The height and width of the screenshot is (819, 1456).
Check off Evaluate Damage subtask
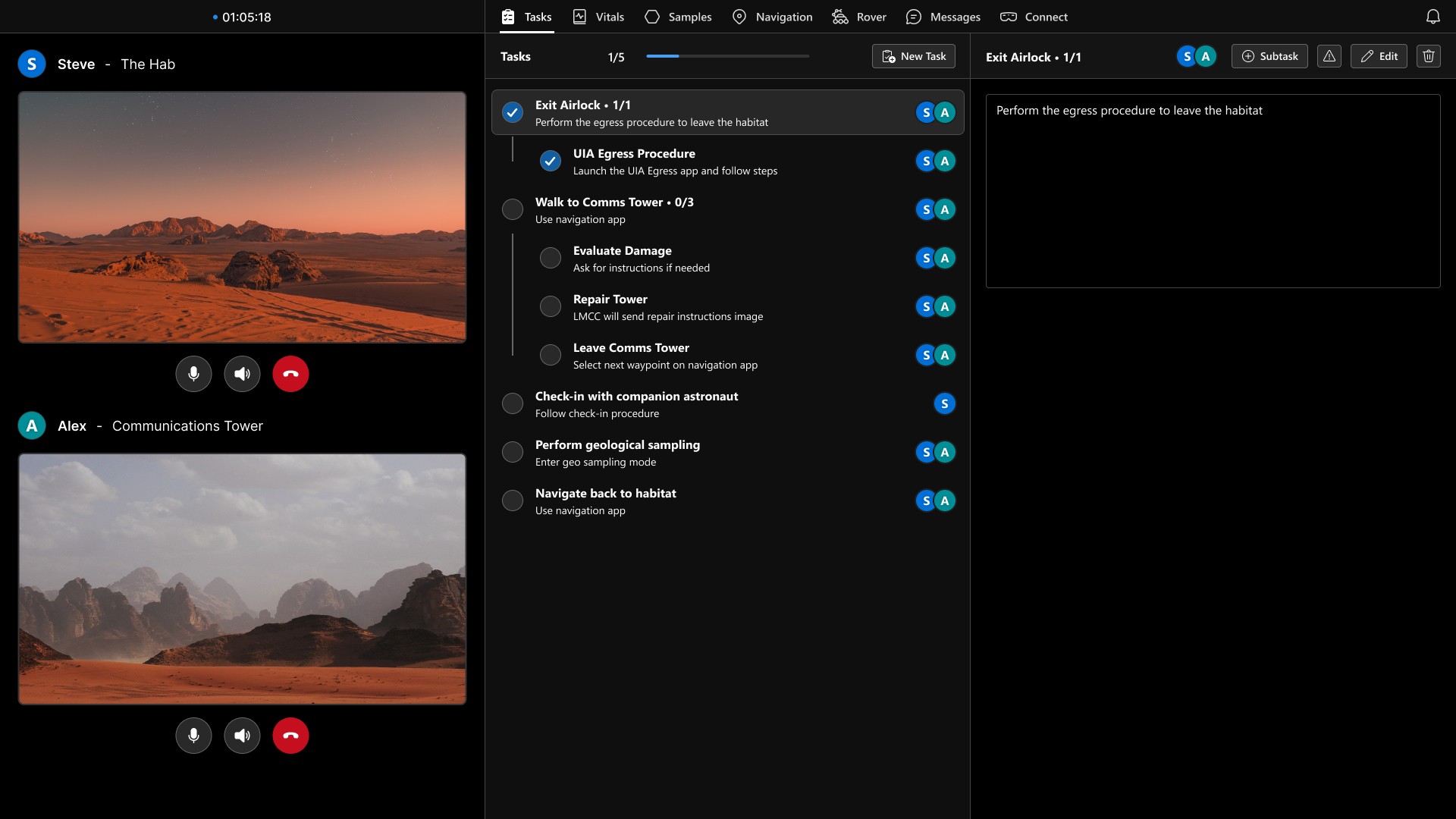(551, 258)
